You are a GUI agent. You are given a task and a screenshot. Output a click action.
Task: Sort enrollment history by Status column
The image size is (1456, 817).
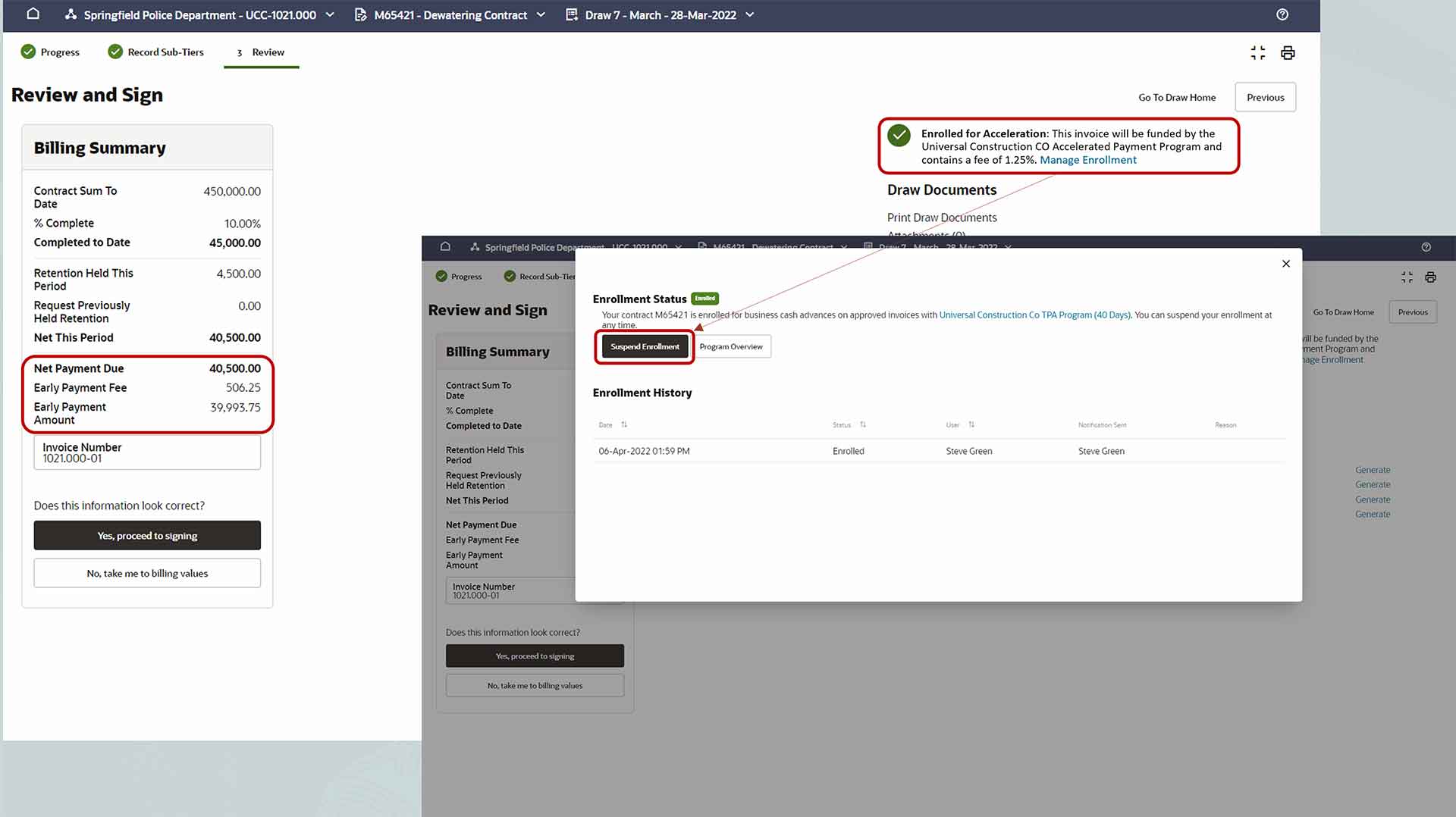point(862,425)
